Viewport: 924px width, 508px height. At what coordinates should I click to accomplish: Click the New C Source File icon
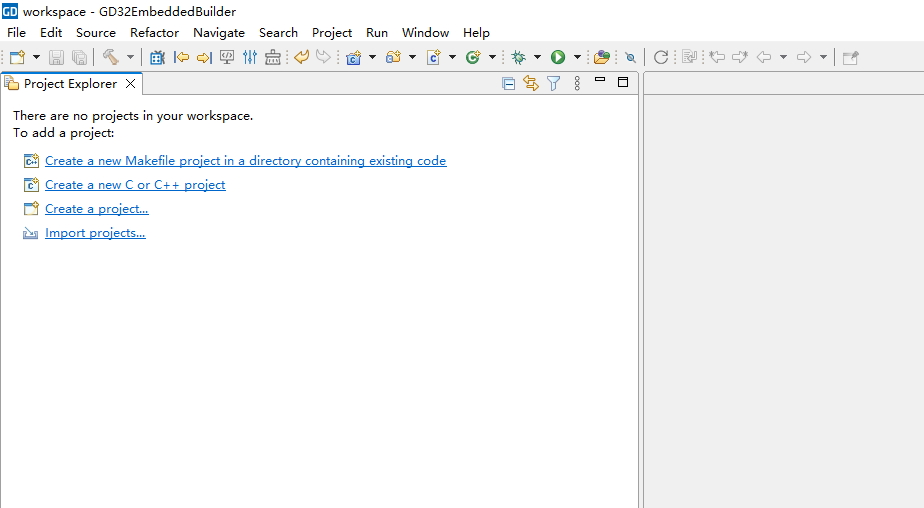click(434, 57)
